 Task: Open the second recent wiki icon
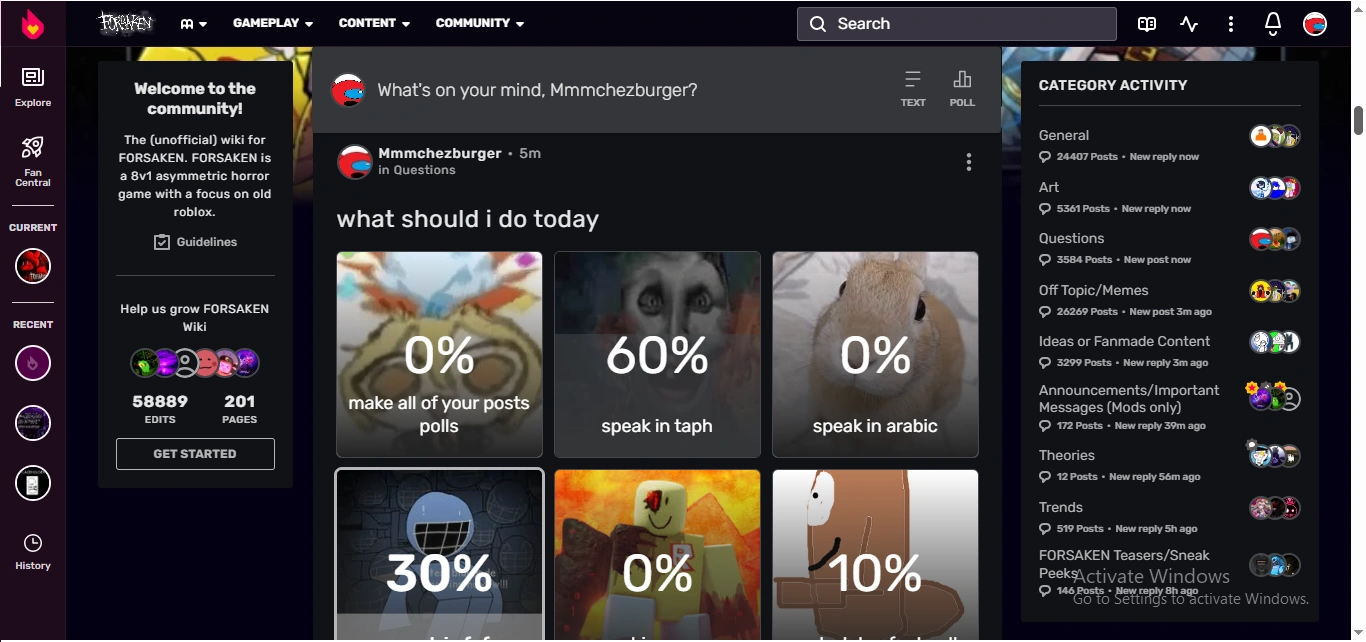coord(33,423)
